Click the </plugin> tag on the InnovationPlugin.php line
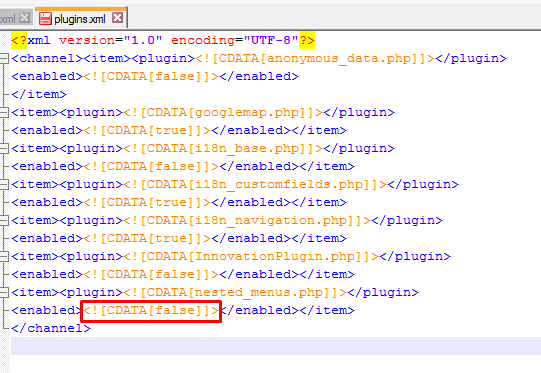Viewport: 541px width, 373px height. pyautogui.click(x=415, y=256)
